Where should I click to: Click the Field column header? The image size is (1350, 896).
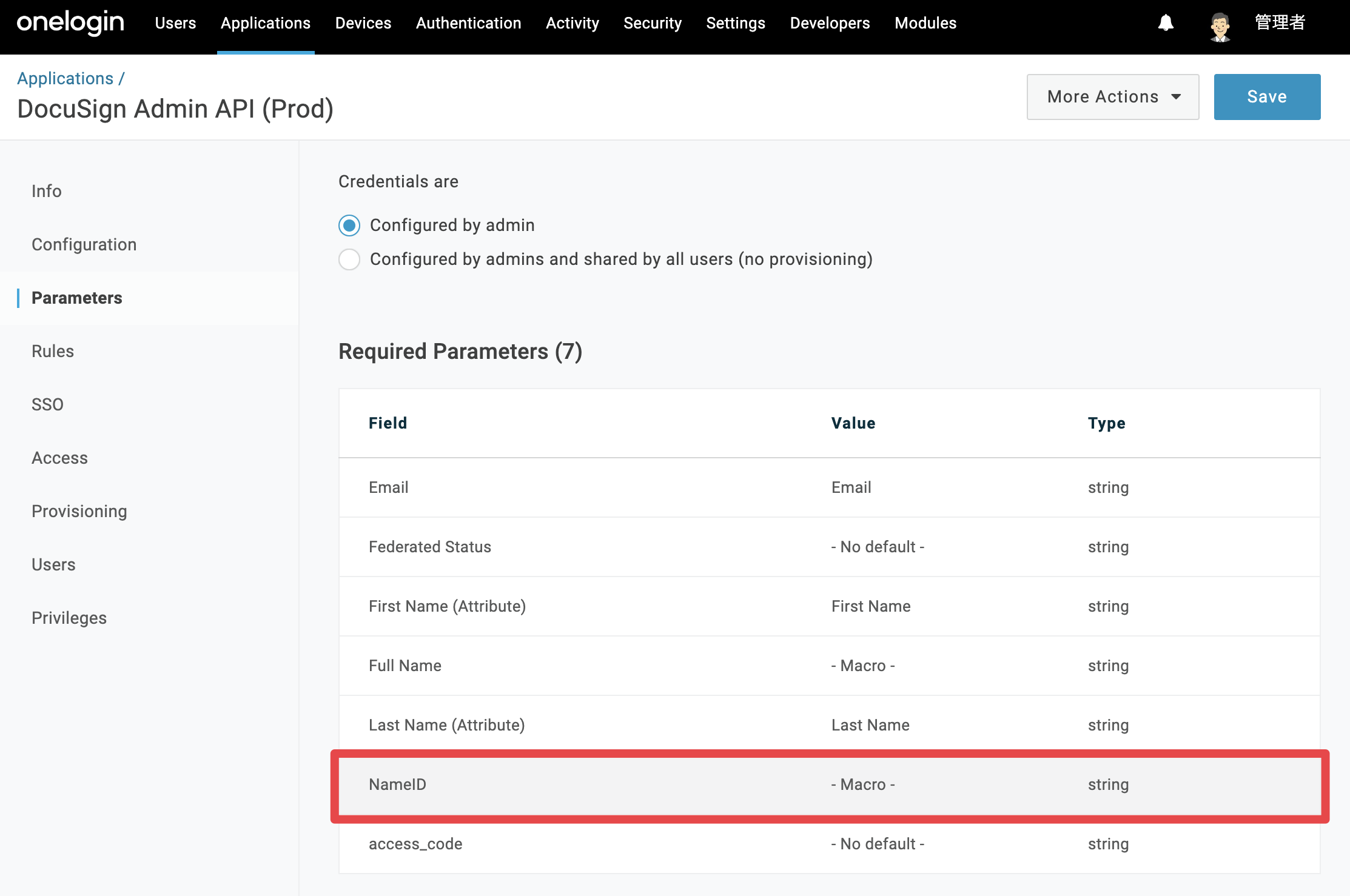pos(388,423)
